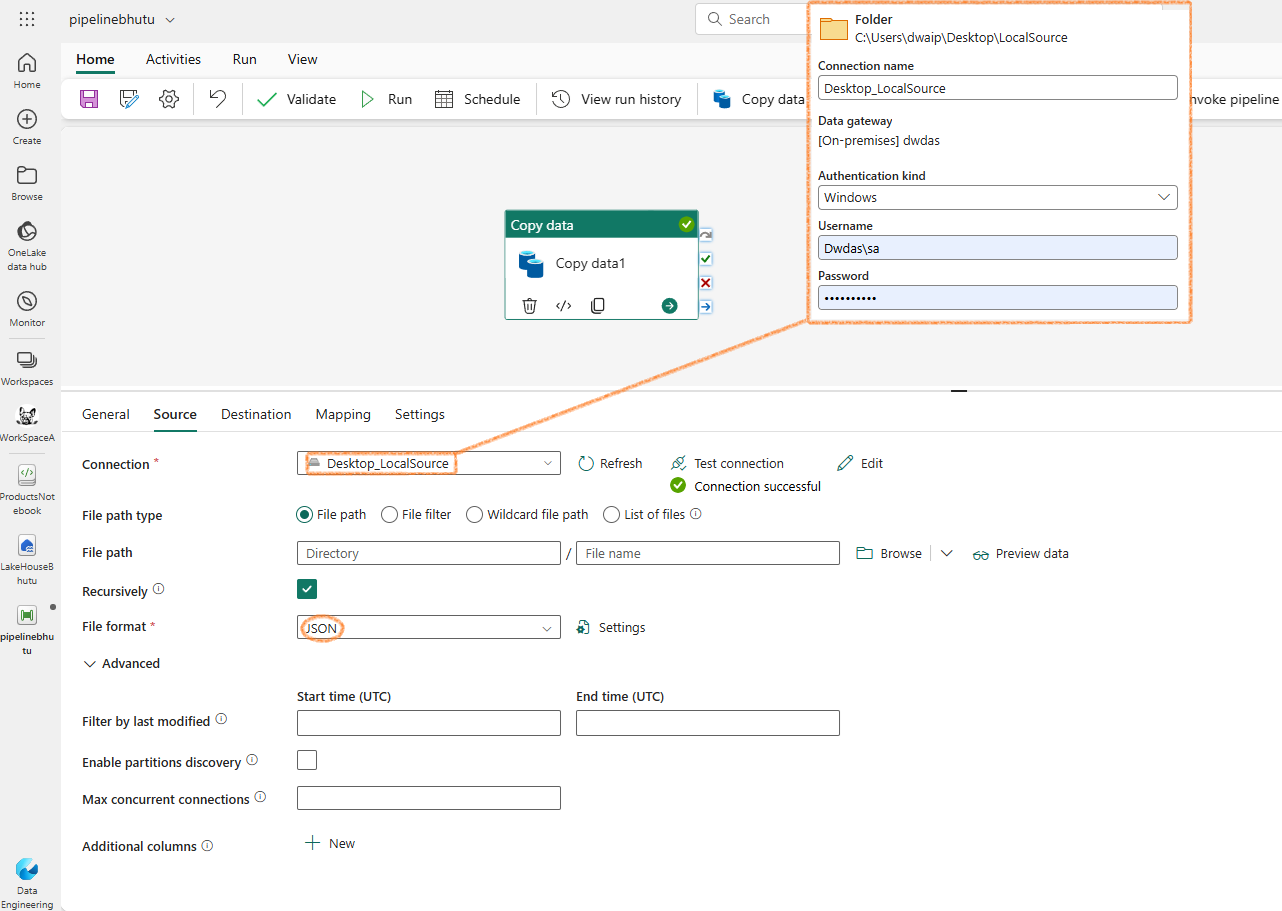Open pipeline settings gear icon
Viewport: 1282px width, 911px height.
pos(169,99)
